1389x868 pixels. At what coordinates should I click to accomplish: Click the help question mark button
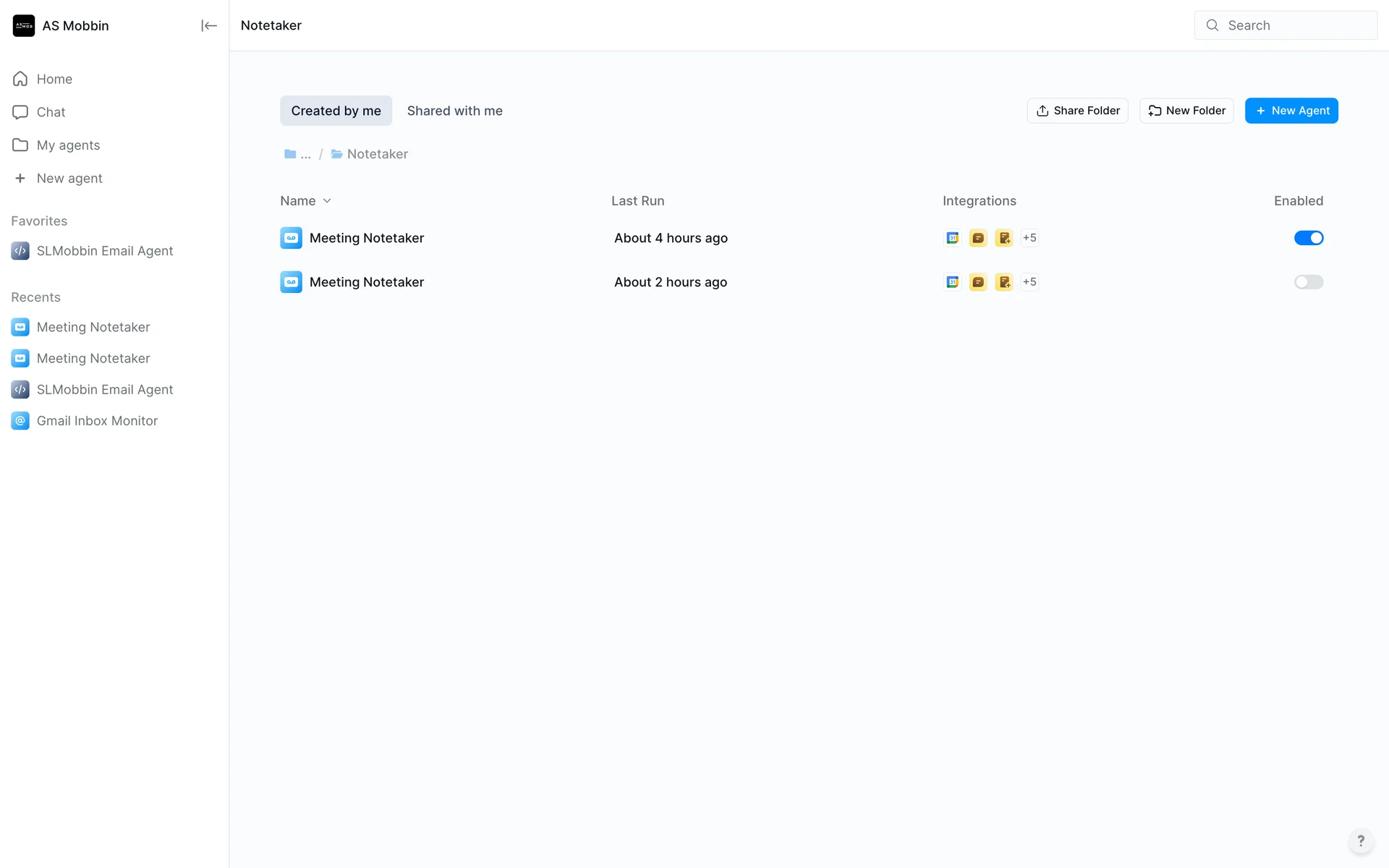[x=1360, y=841]
